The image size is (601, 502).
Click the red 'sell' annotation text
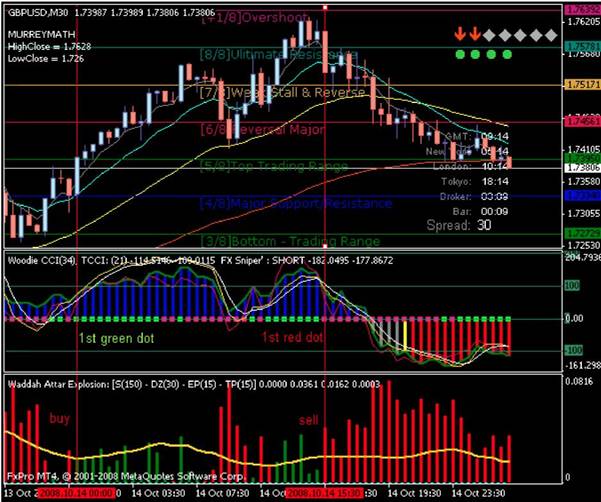tap(309, 420)
